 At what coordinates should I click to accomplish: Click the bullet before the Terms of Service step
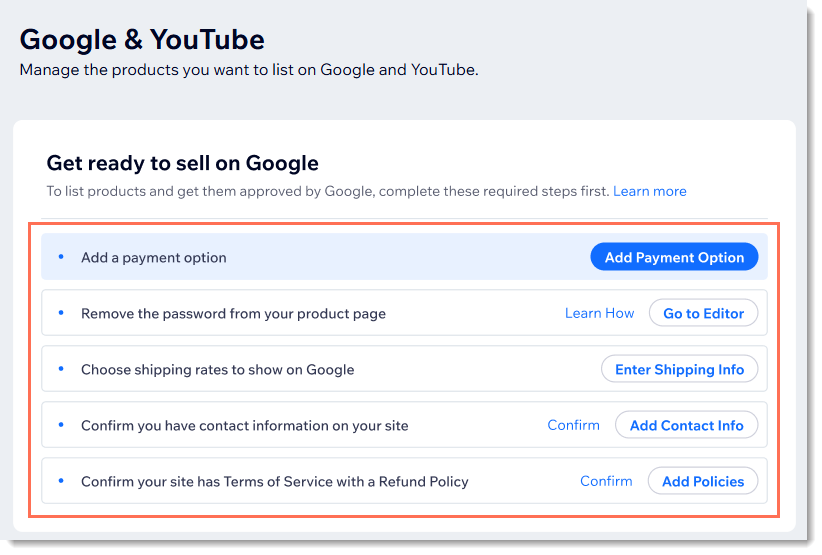(61, 481)
